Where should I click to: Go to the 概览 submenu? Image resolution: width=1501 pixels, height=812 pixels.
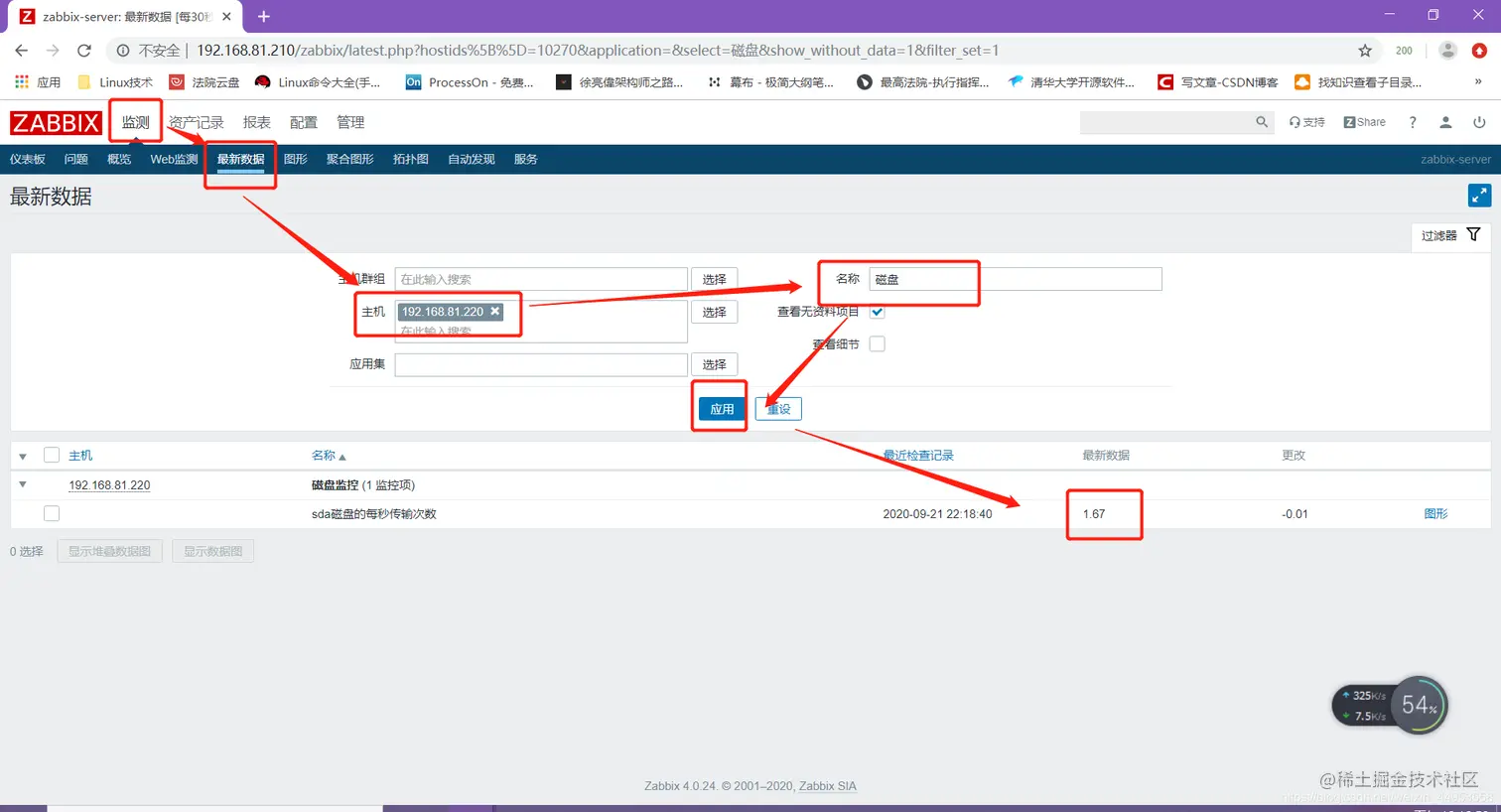(119, 159)
